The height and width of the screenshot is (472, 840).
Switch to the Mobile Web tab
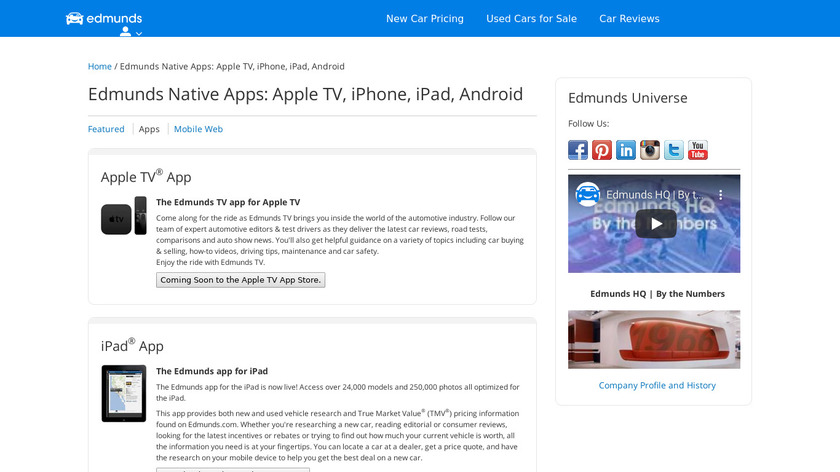pos(198,129)
